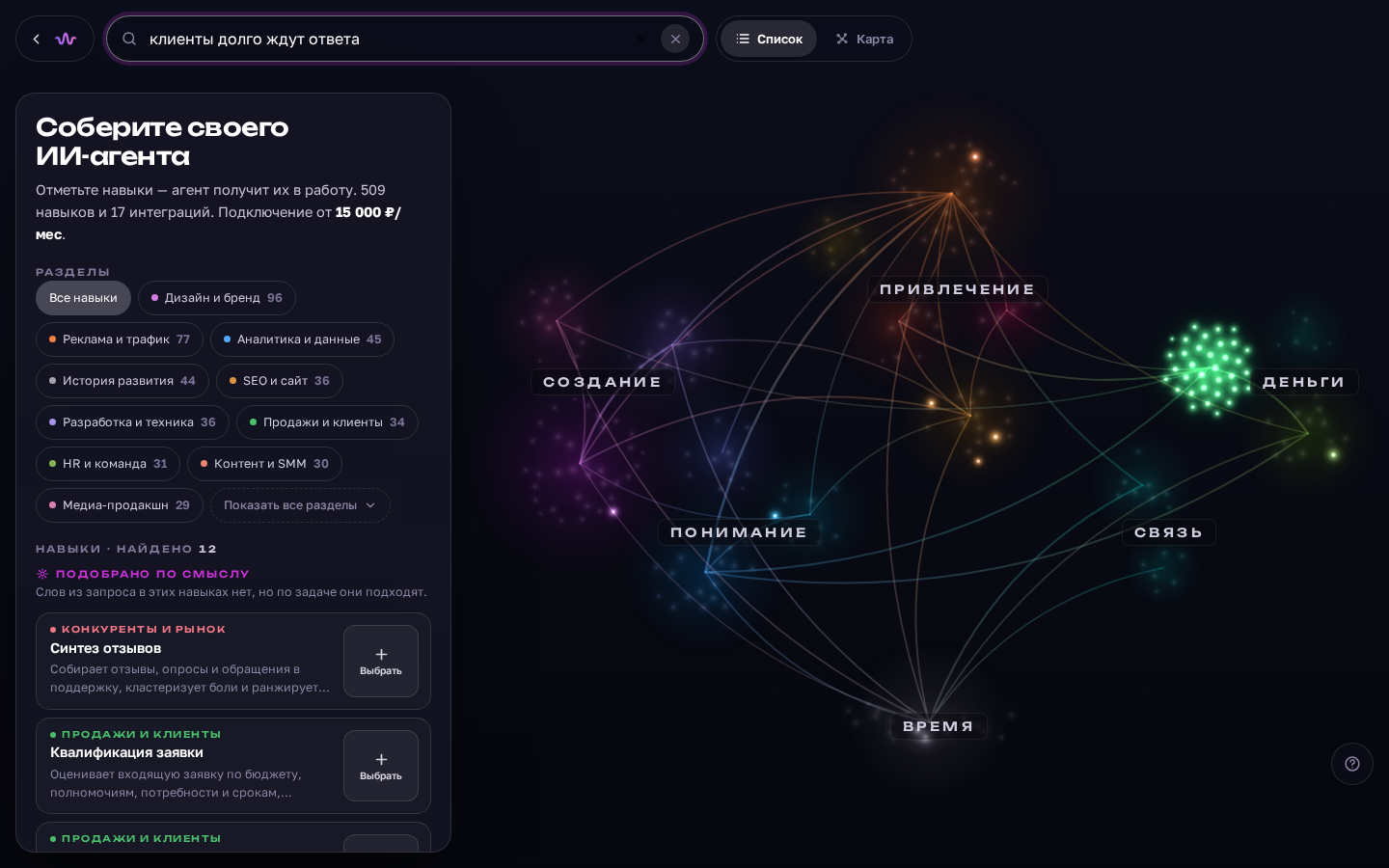Expand Показать все разделы
This screenshot has height=868, width=1389.
pyautogui.click(x=300, y=505)
